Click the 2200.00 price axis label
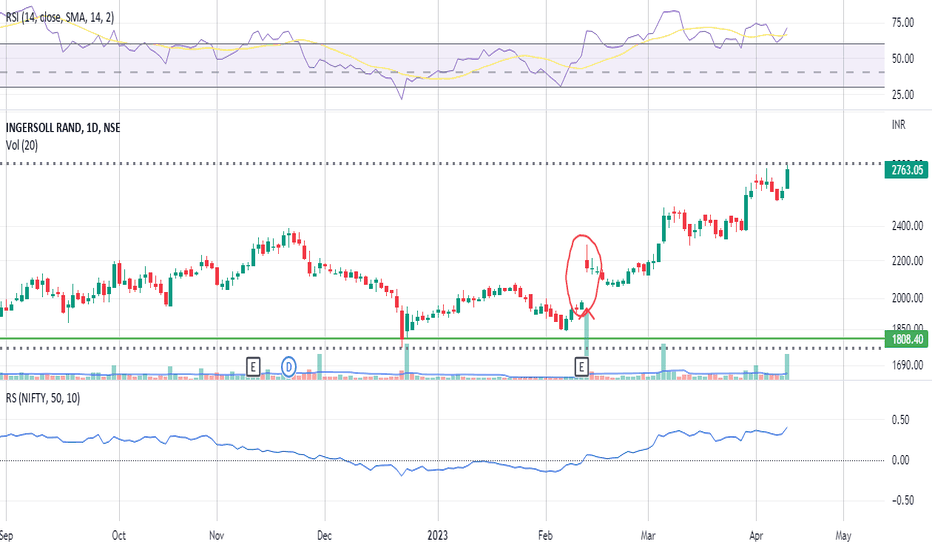Image resolution: width=932 pixels, height=550 pixels. tap(907, 261)
